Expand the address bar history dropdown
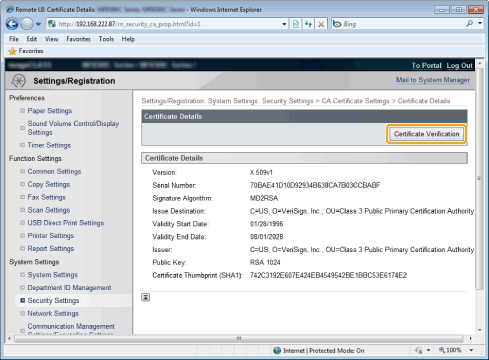This screenshot has height=360, width=489. (284, 24)
